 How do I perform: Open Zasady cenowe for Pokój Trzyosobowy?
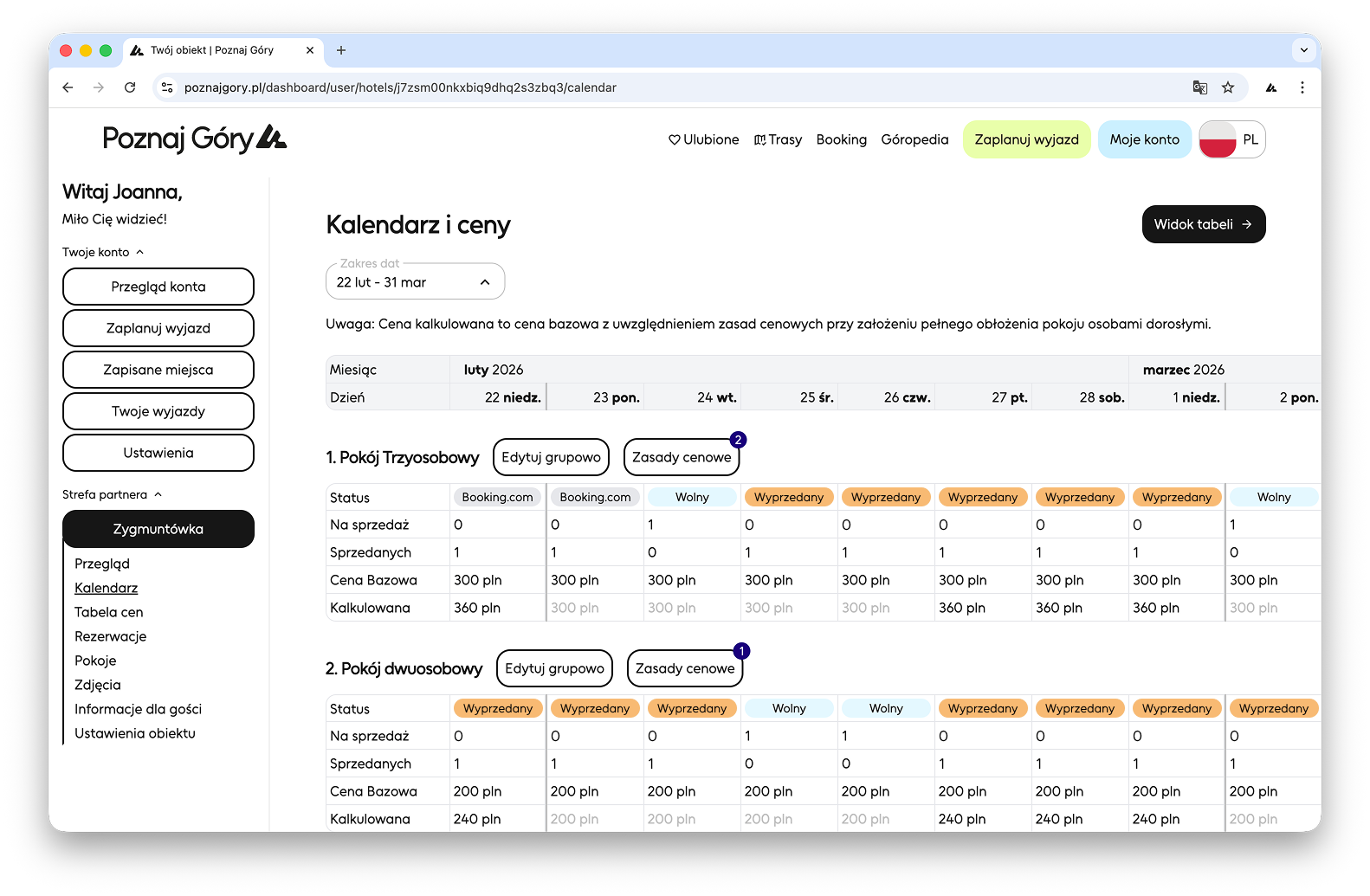[x=682, y=457]
